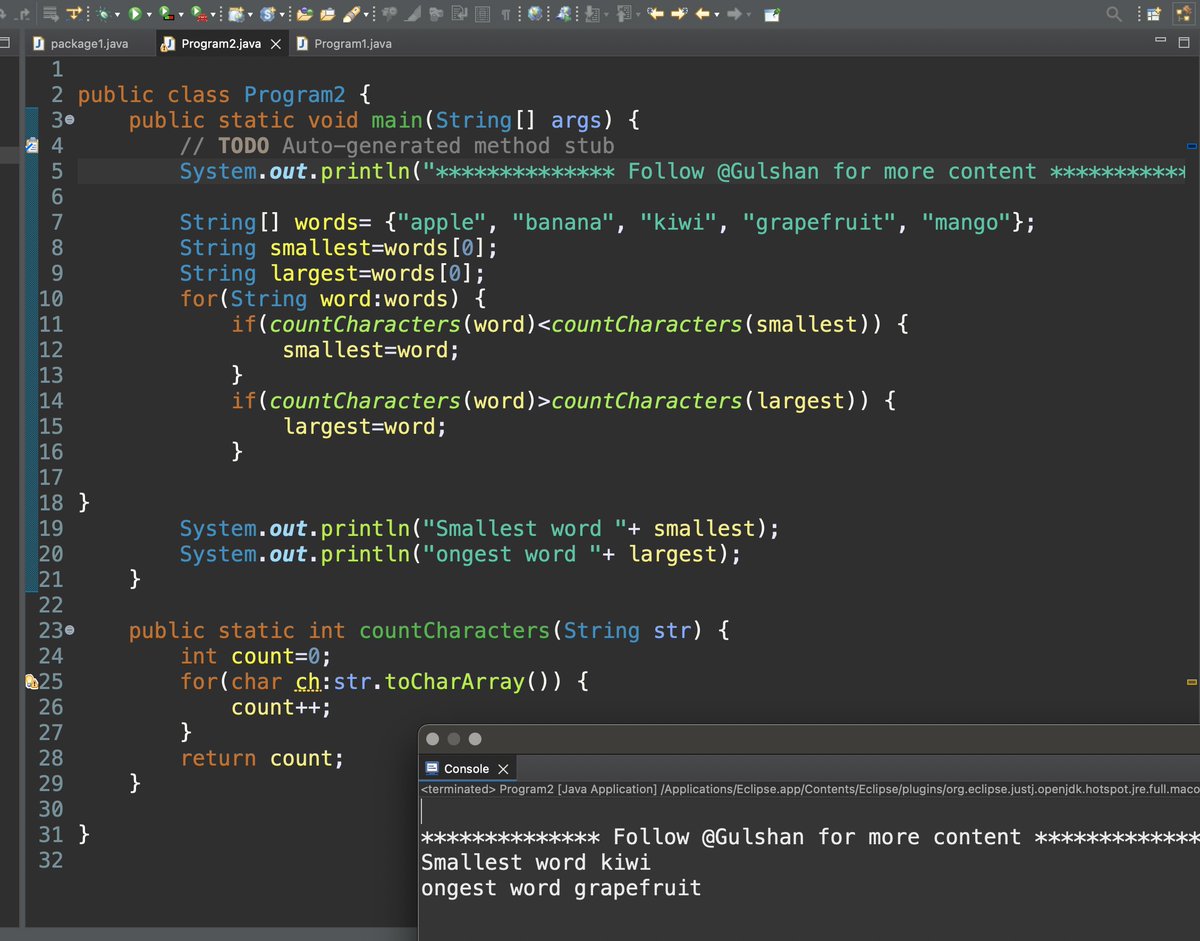Click the Step Filters toolbar icon
The width and height of the screenshot is (1200, 941).
tap(73, 14)
